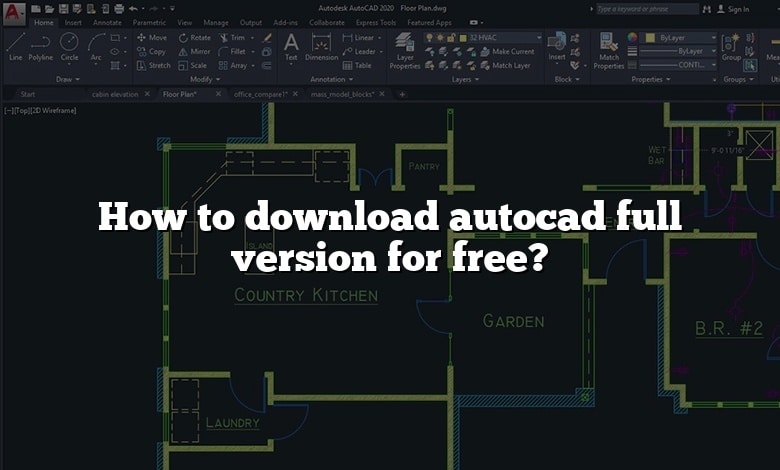
Task: Close the Floor Plan drawing tab
Action: click(218, 94)
